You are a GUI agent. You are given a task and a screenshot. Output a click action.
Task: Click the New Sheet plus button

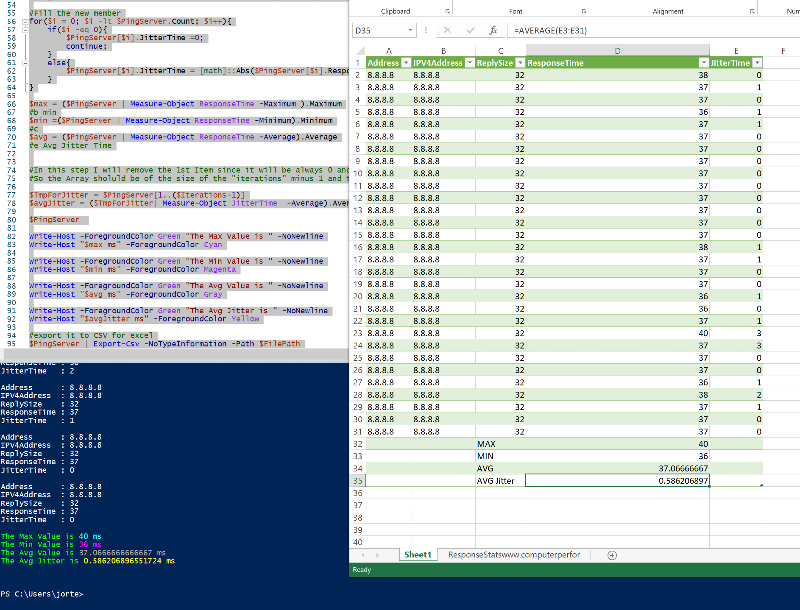(x=611, y=554)
